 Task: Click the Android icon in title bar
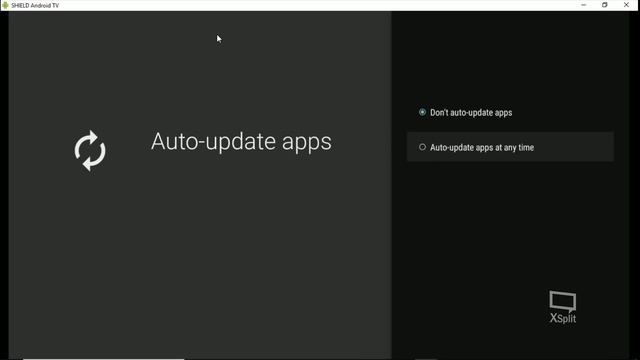(5, 5)
